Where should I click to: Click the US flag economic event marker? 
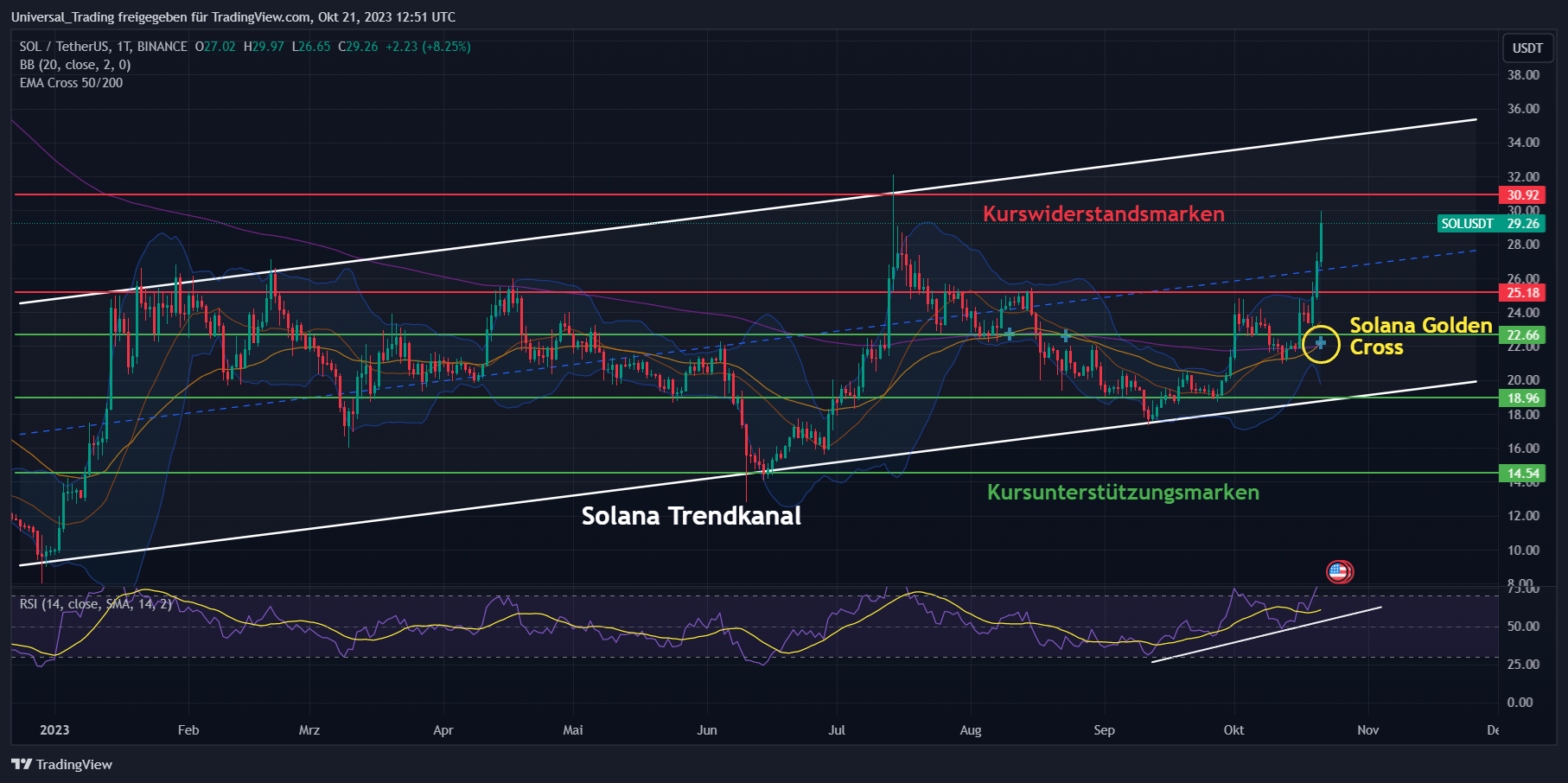tap(1339, 571)
